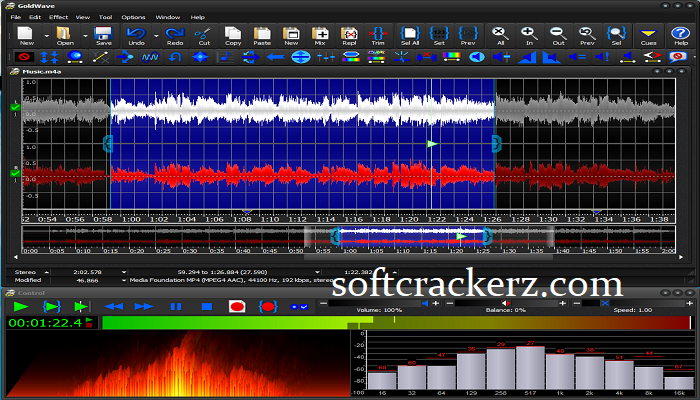
Task: Rewind playback
Action: (113, 307)
